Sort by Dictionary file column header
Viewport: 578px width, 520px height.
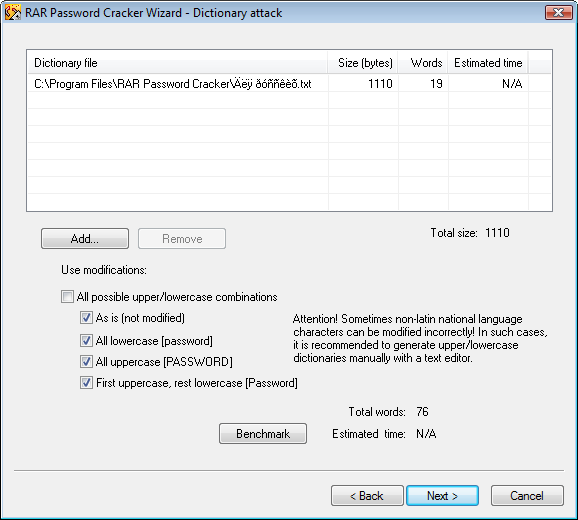(178, 63)
